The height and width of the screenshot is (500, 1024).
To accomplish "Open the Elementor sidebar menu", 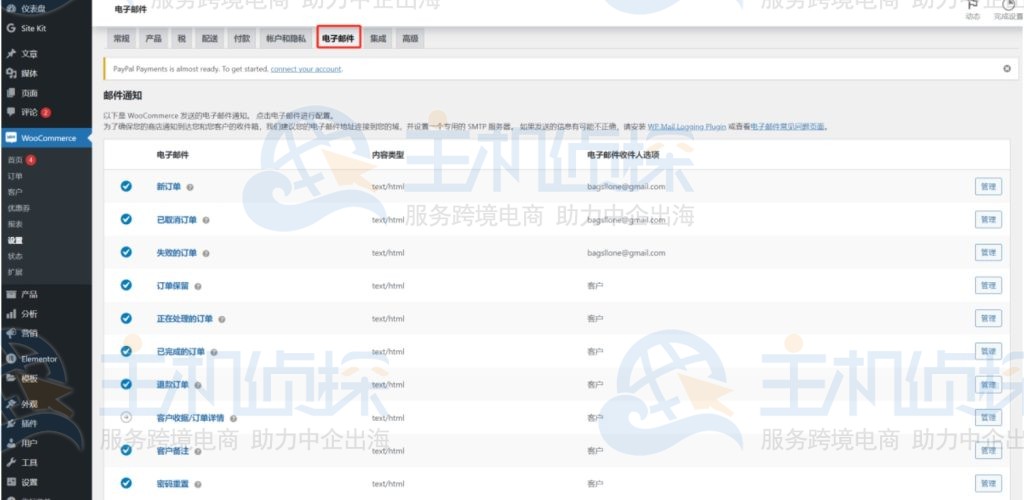I will pos(39,359).
